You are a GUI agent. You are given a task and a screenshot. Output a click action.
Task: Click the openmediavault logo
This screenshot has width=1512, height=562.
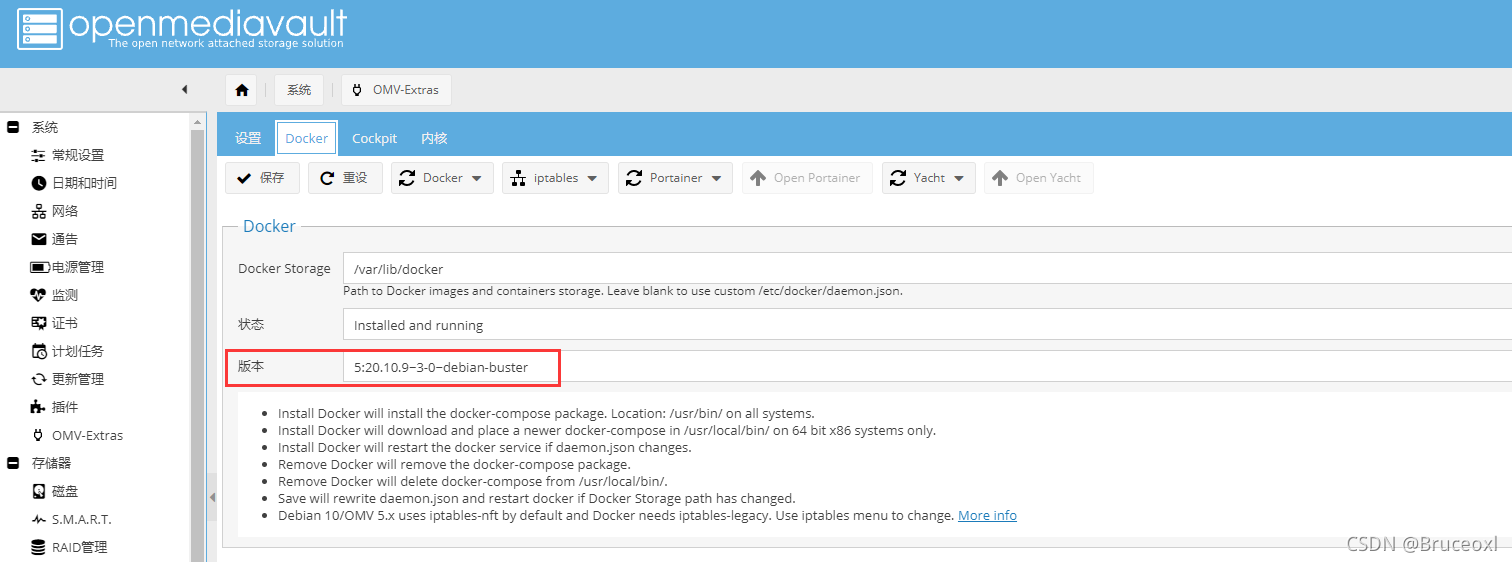point(182,29)
